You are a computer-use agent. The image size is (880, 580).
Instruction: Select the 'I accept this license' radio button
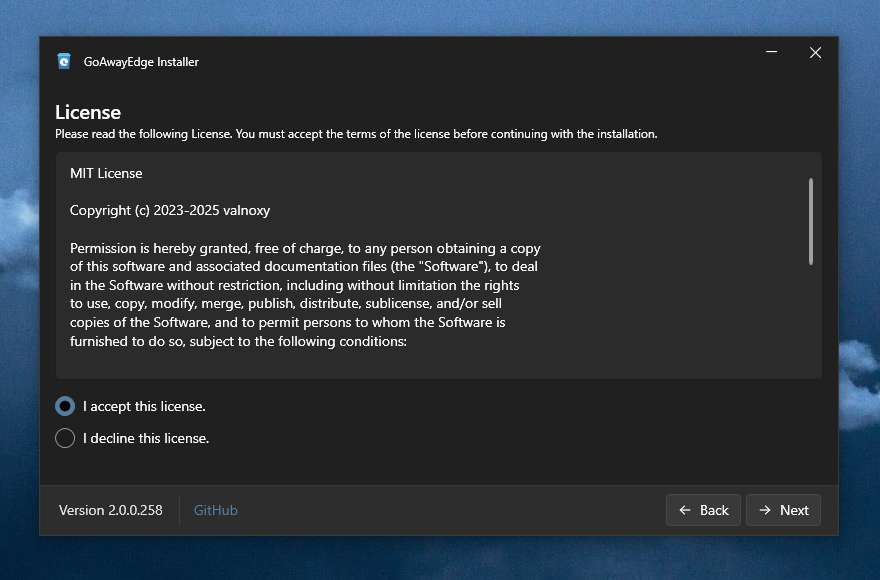click(x=65, y=406)
